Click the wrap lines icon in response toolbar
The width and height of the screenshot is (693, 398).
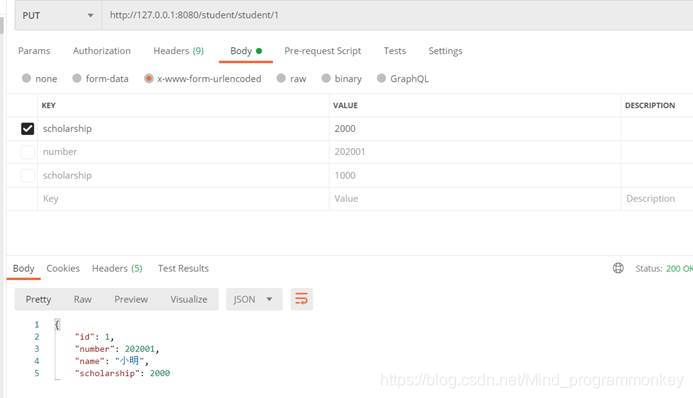[301, 299]
